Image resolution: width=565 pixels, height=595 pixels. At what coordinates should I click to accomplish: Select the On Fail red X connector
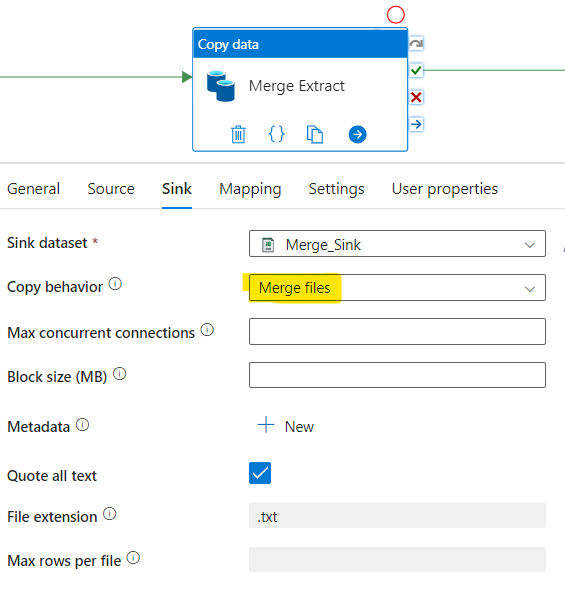click(x=416, y=98)
